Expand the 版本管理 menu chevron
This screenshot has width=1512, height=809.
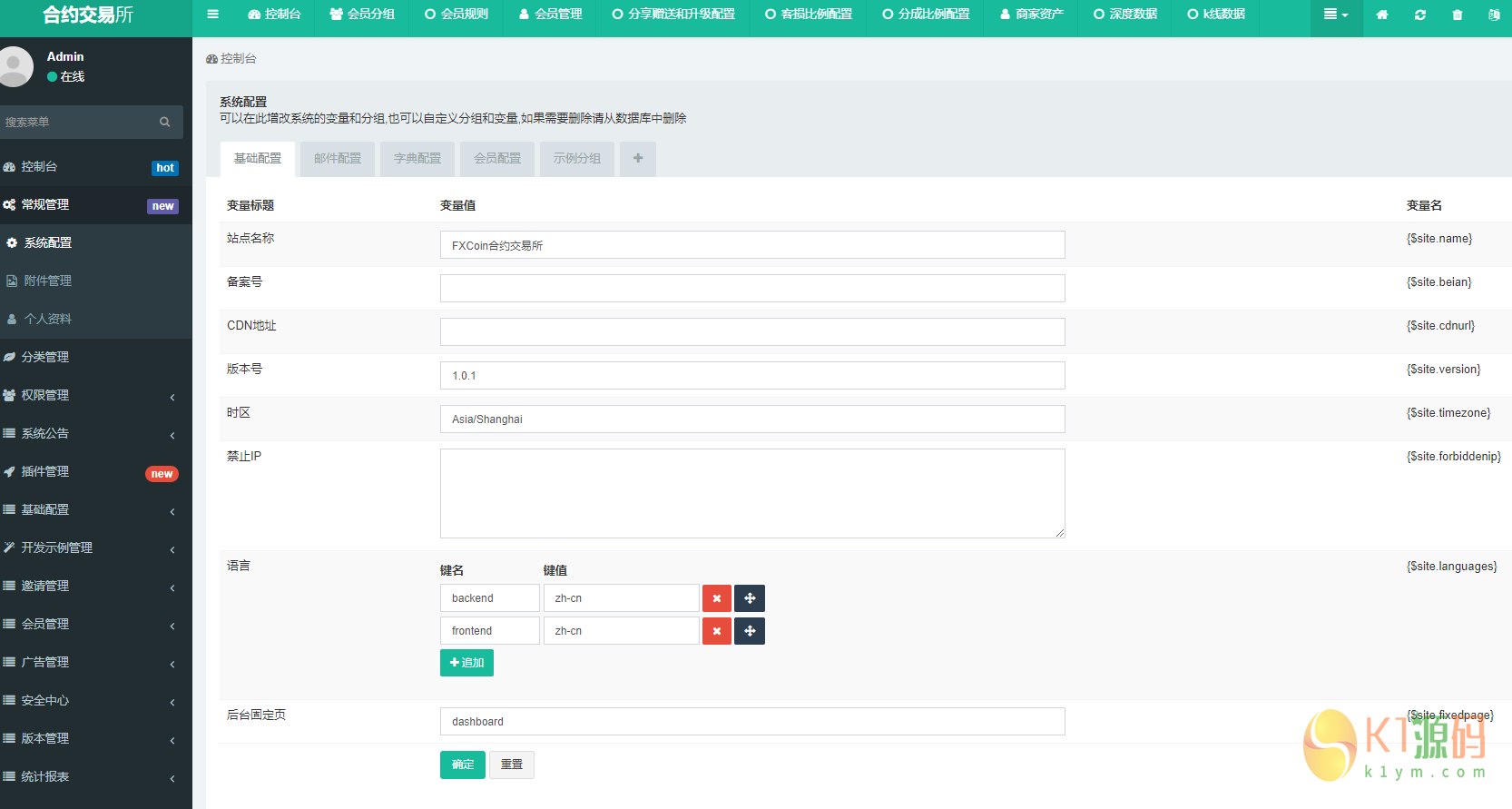[x=172, y=740]
